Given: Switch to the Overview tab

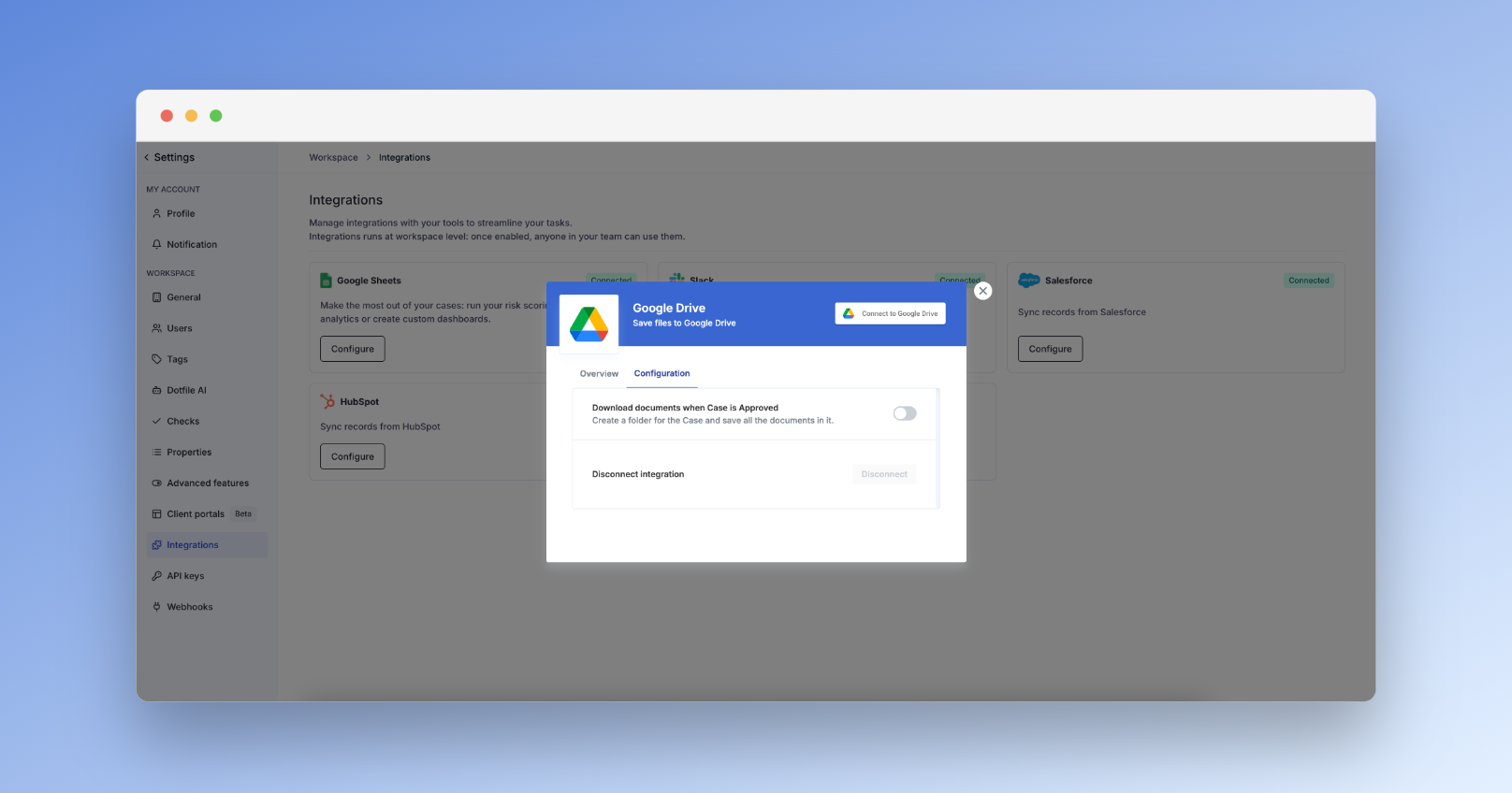Looking at the screenshot, I should 599,373.
